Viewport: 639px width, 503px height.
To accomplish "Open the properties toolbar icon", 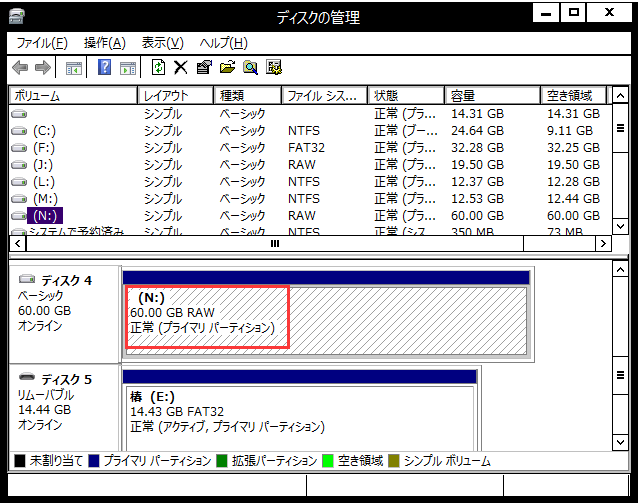I will coord(204,67).
